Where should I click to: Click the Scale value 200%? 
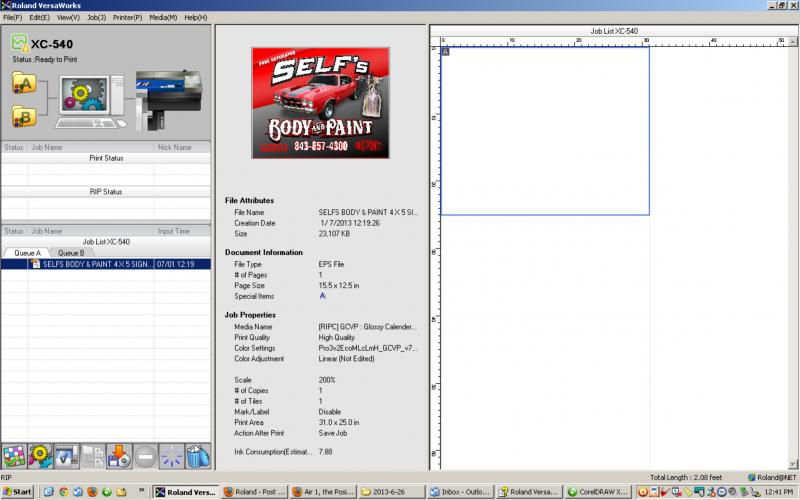coord(327,380)
